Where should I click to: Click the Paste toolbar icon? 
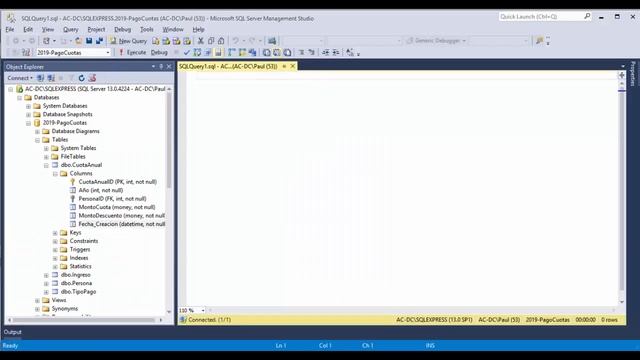tap(221, 41)
